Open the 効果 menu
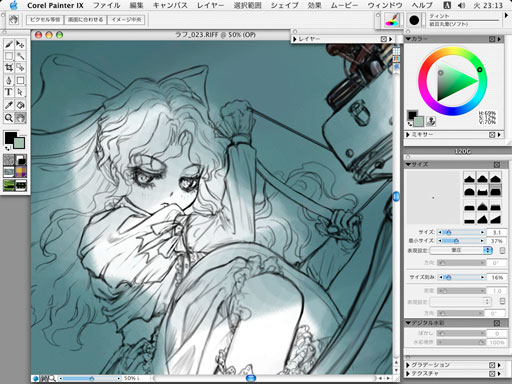Screen dimensions: 512x384 point(314,6)
